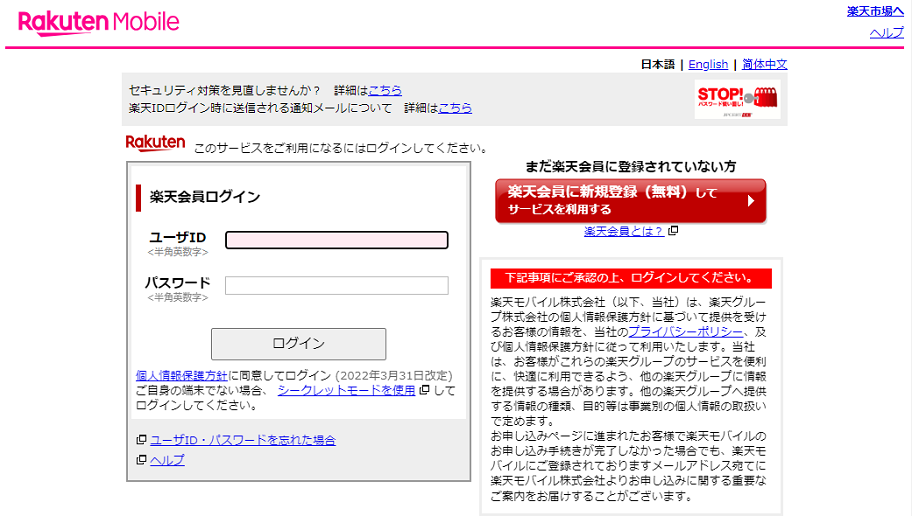The image size is (912, 516).
Task: Open 個人情報保護方針 link
Action: click(181, 375)
